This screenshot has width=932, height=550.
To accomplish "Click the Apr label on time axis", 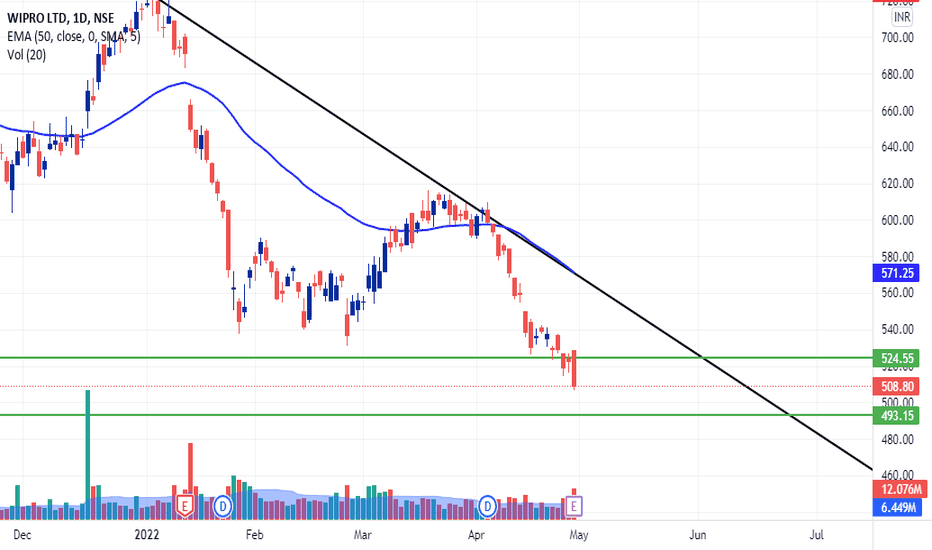I will pyautogui.click(x=476, y=535).
